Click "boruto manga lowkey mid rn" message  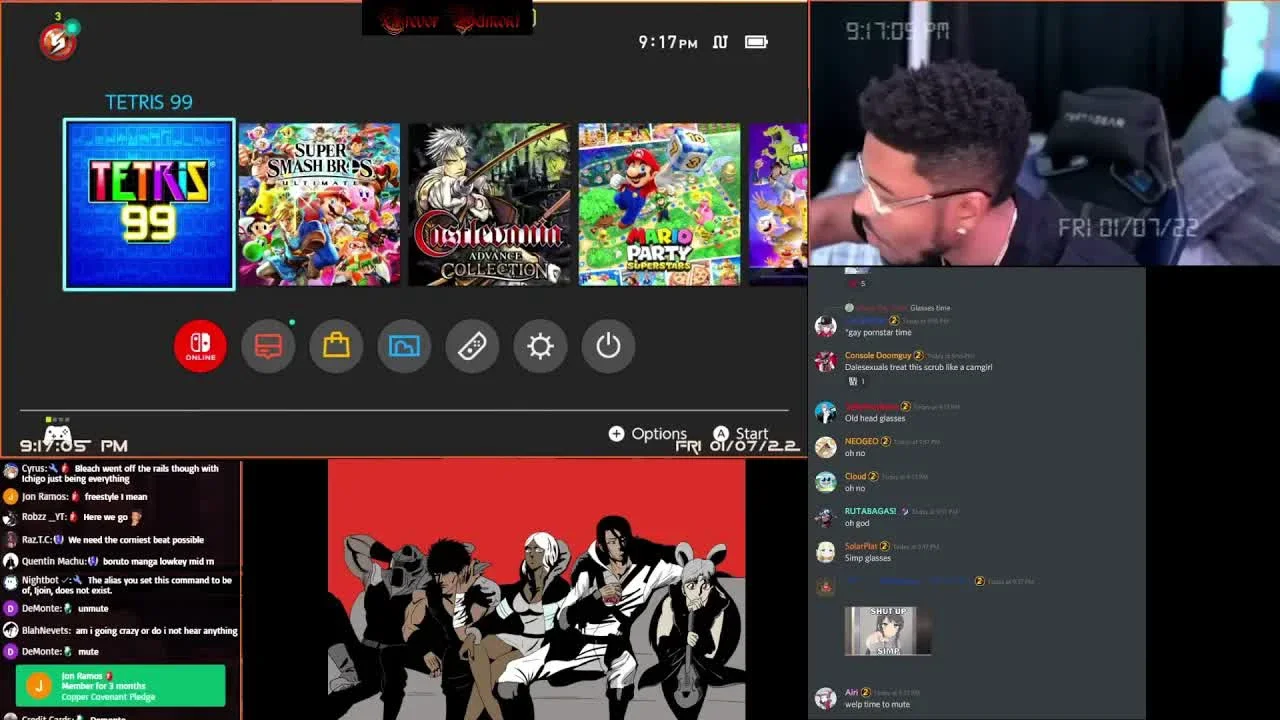[x=158, y=561]
